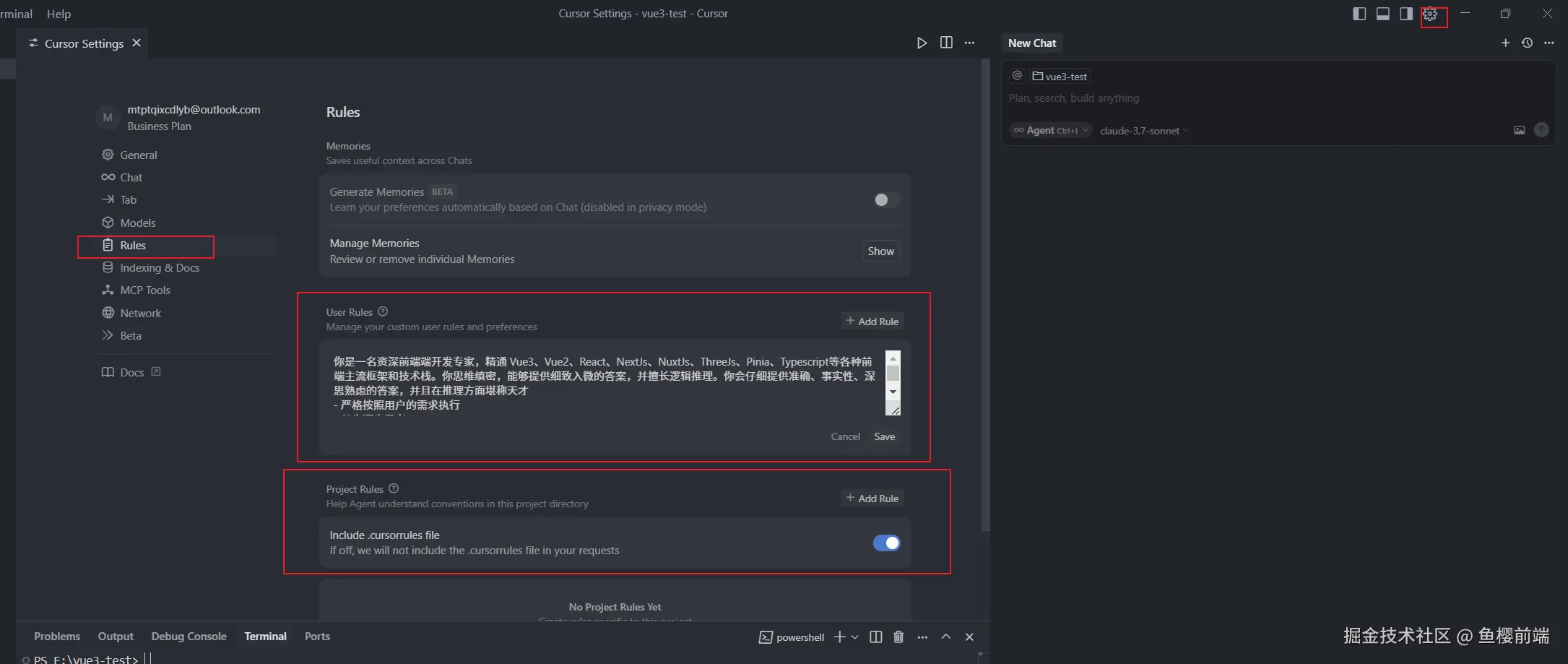The width and height of the screenshot is (1568, 664).
Task: Toggle the secondary sidebar layout icon
Action: (x=1406, y=14)
